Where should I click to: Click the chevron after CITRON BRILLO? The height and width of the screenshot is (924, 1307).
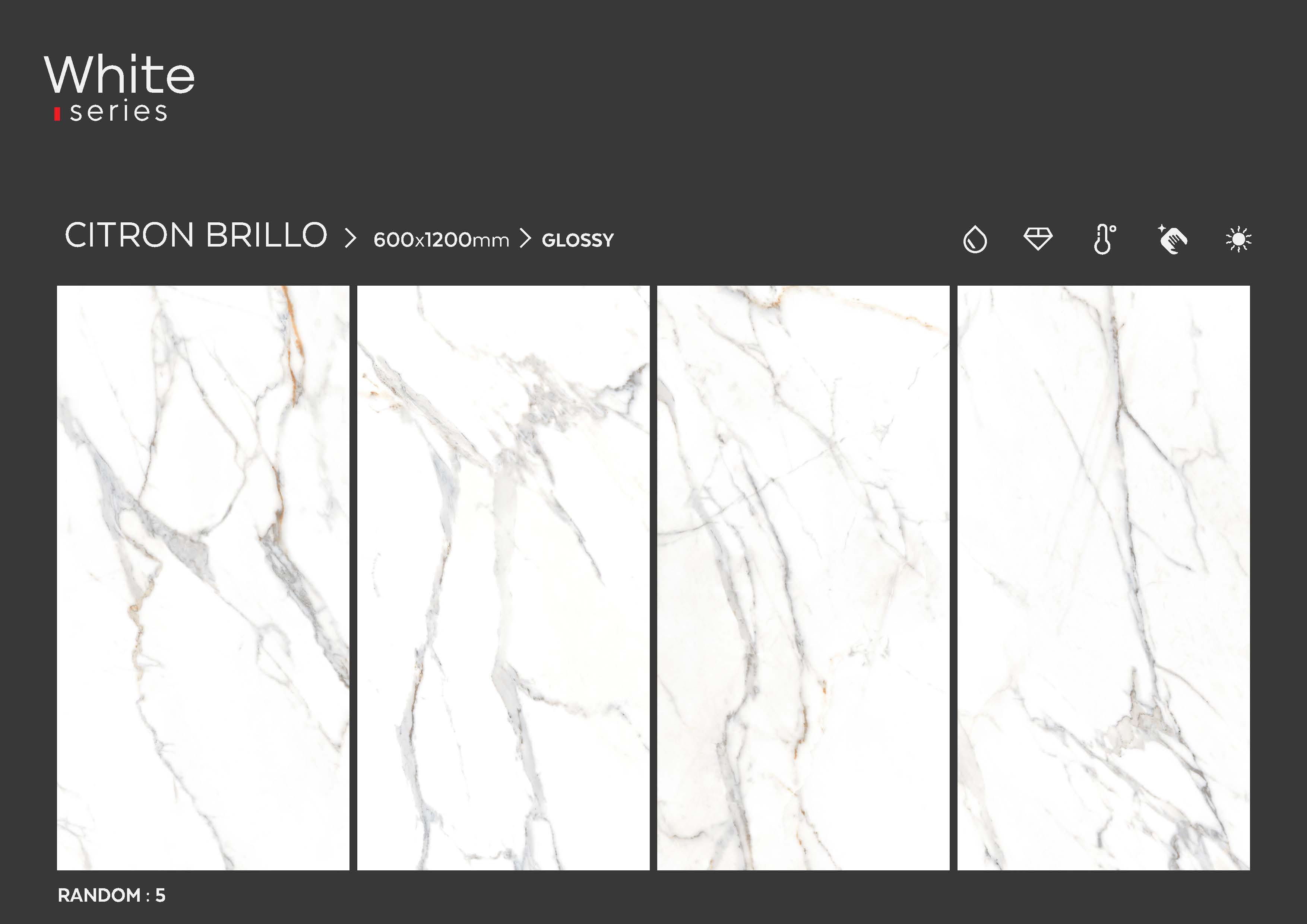351,238
